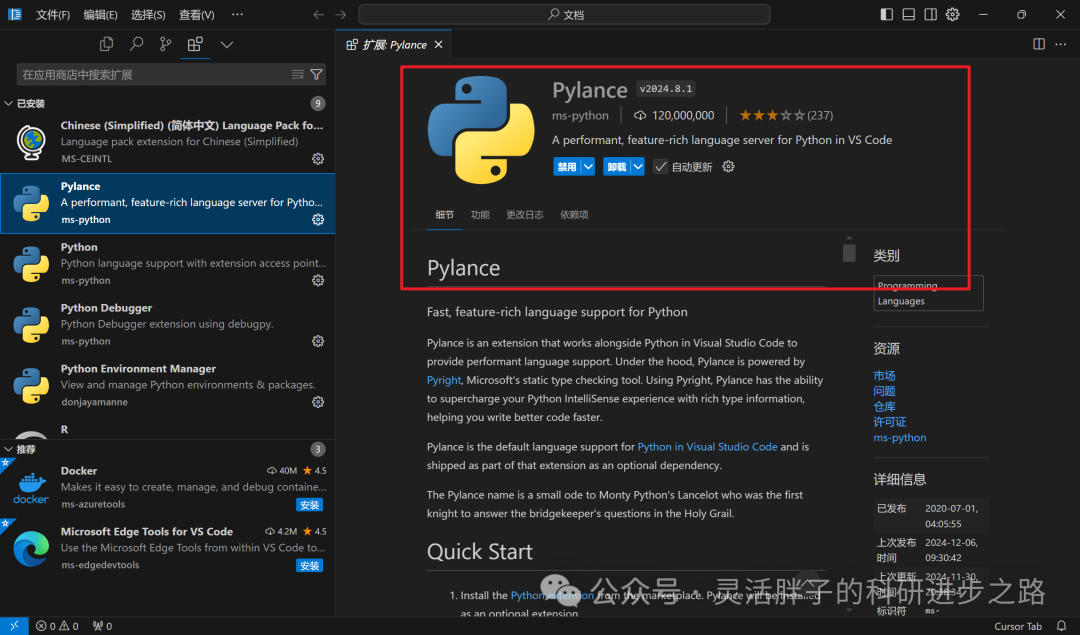Click the Programming Languages category tag
The image size is (1080, 635).
tap(928, 293)
